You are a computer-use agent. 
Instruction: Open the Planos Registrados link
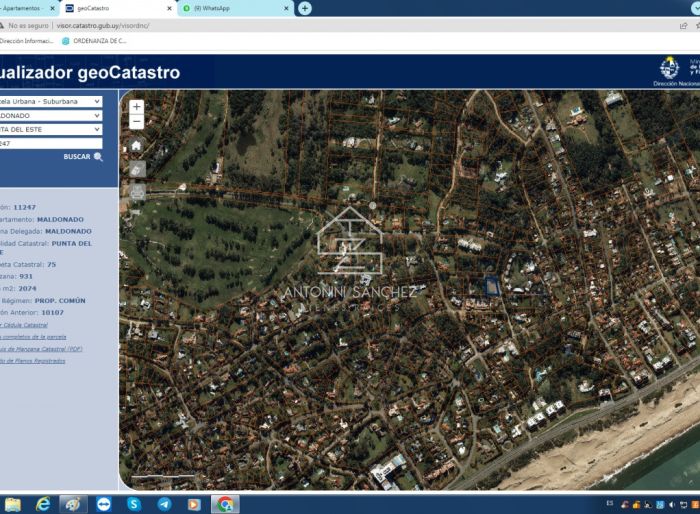[33, 361]
